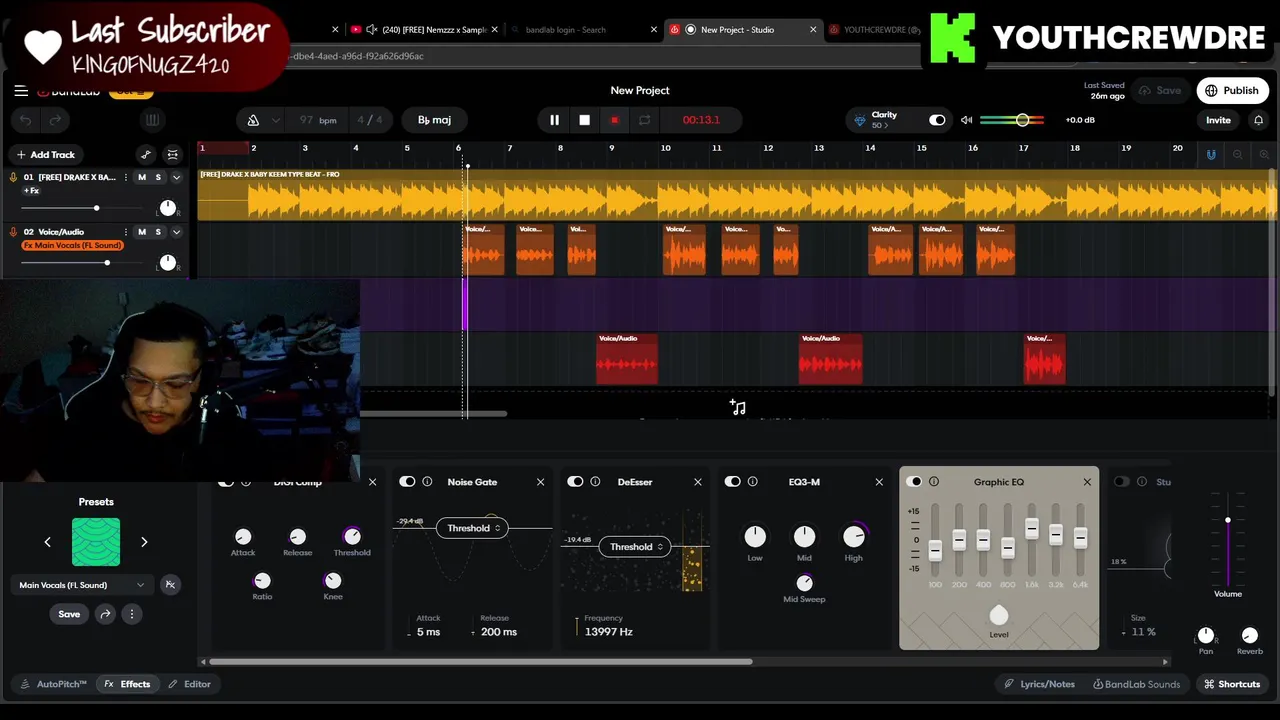Open Main Vocals (FL Sound) preset dropdown

(x=82, y=585)
